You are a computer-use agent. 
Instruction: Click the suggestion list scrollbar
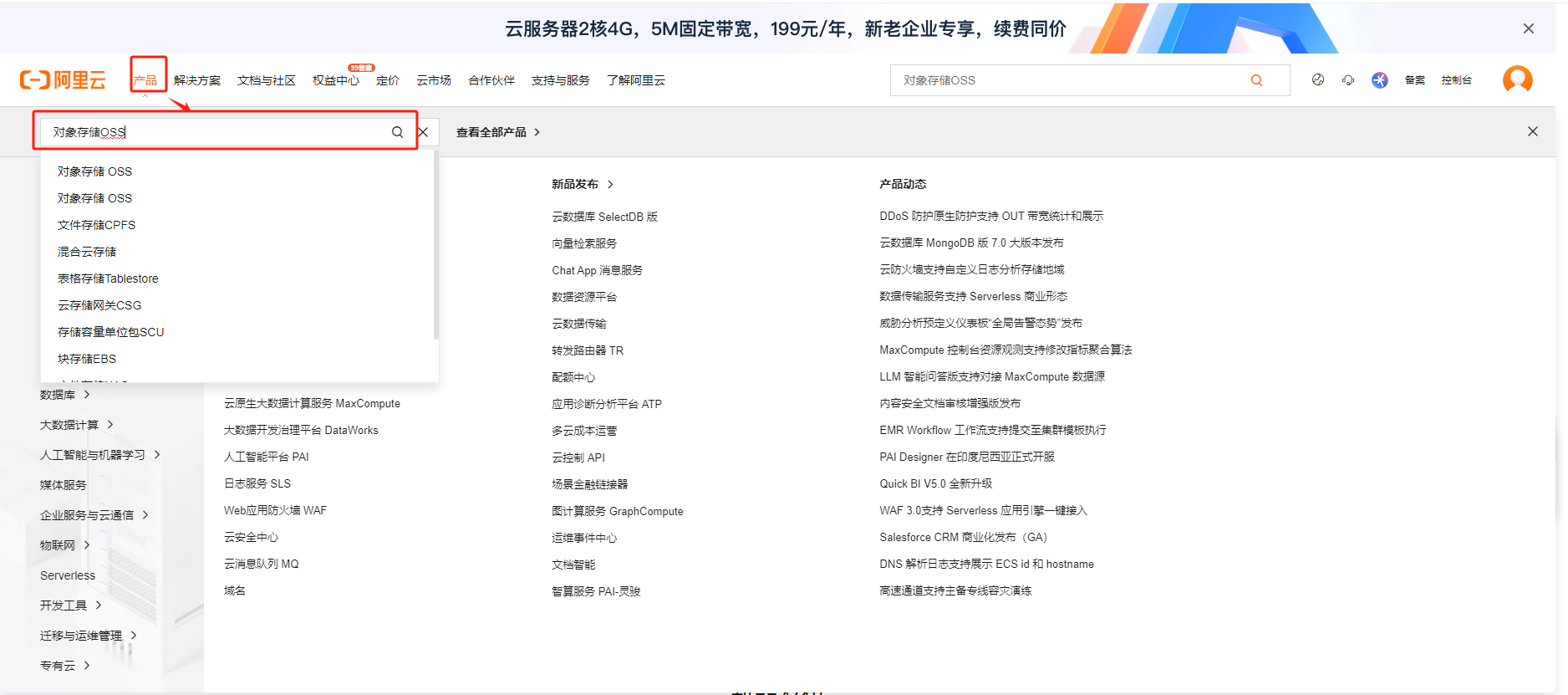click(435, 247)
